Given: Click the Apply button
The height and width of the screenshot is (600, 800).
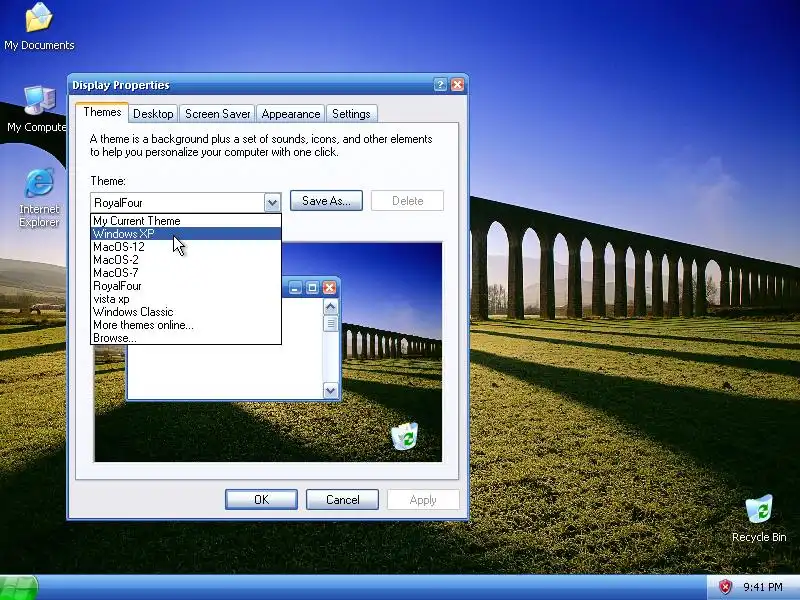Looking at the screenshot, I should tap(423, 499).
